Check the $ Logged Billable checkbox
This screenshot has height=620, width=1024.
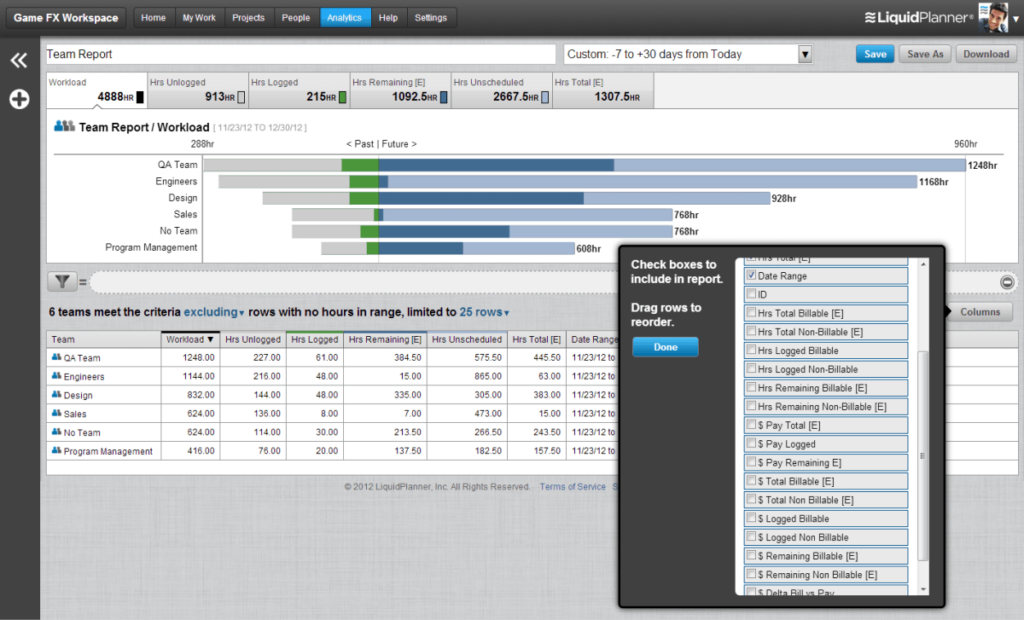752,518
